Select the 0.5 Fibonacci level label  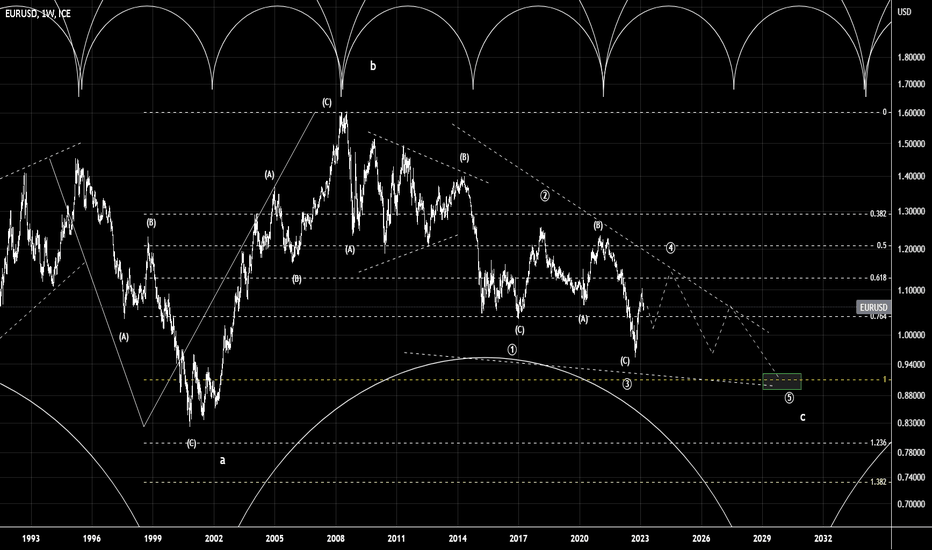[x=881, y=246]
